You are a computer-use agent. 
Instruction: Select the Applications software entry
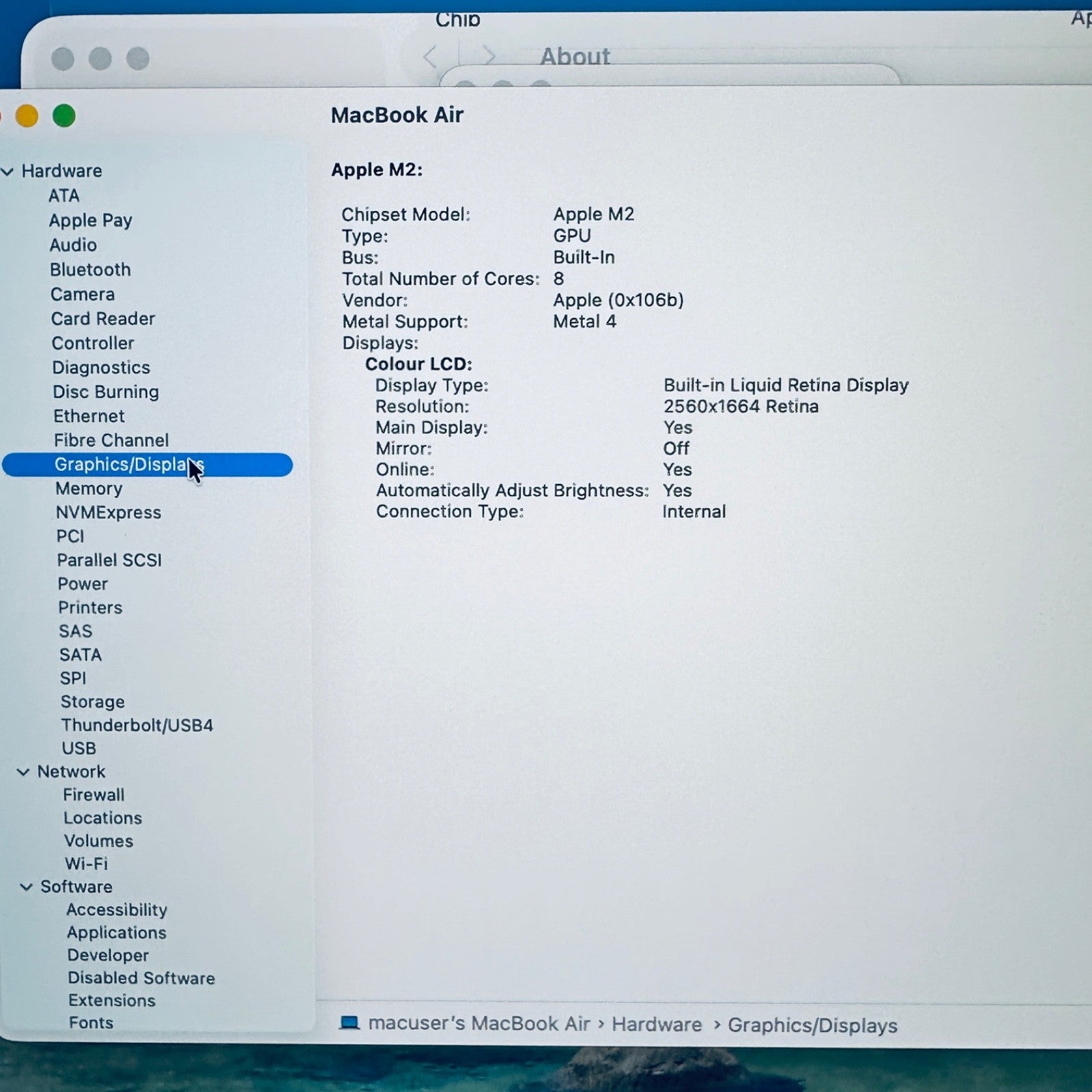(116, 932)
